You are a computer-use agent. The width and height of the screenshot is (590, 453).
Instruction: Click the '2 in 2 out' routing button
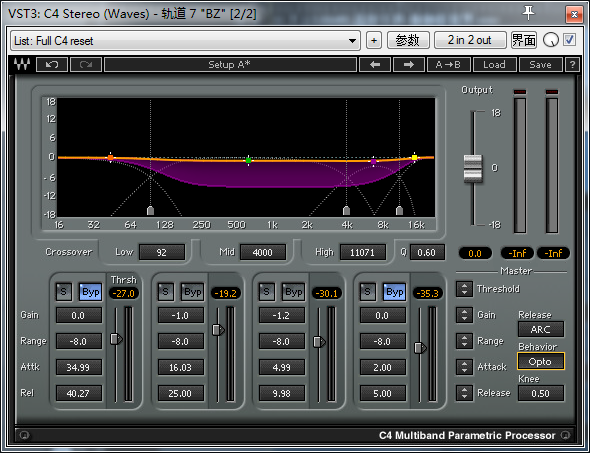pos(470,40)
